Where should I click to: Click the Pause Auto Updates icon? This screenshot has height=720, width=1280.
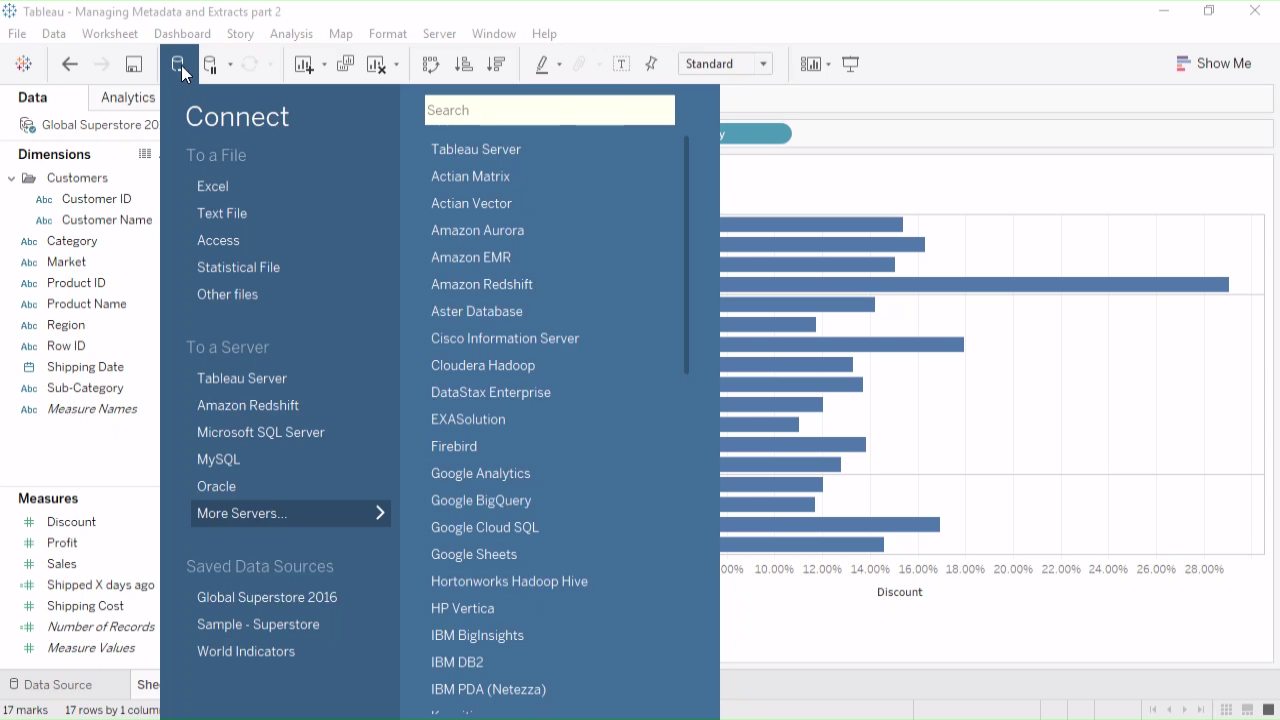(x=210, y=65)
